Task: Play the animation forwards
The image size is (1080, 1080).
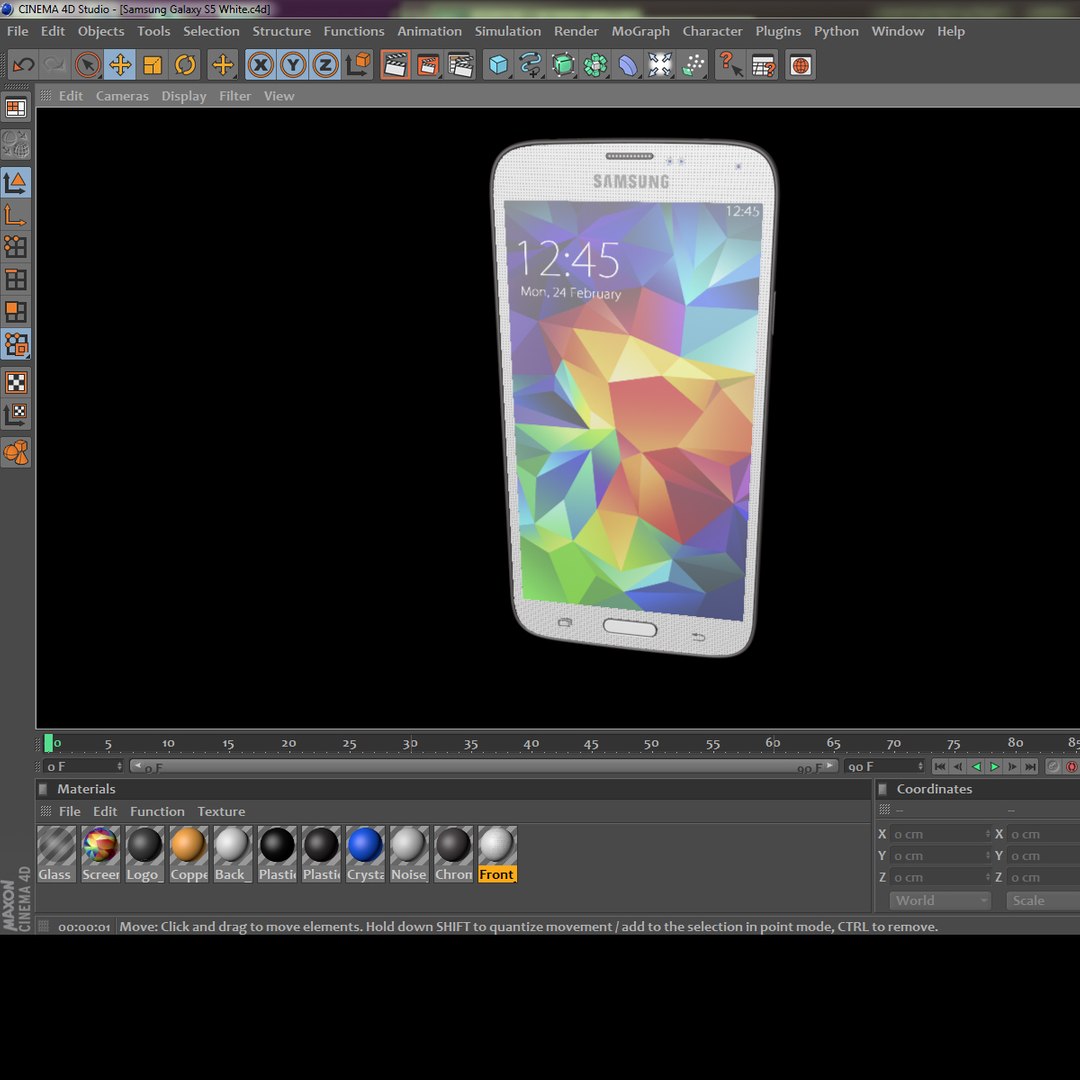Action: [x=994, y=767]
